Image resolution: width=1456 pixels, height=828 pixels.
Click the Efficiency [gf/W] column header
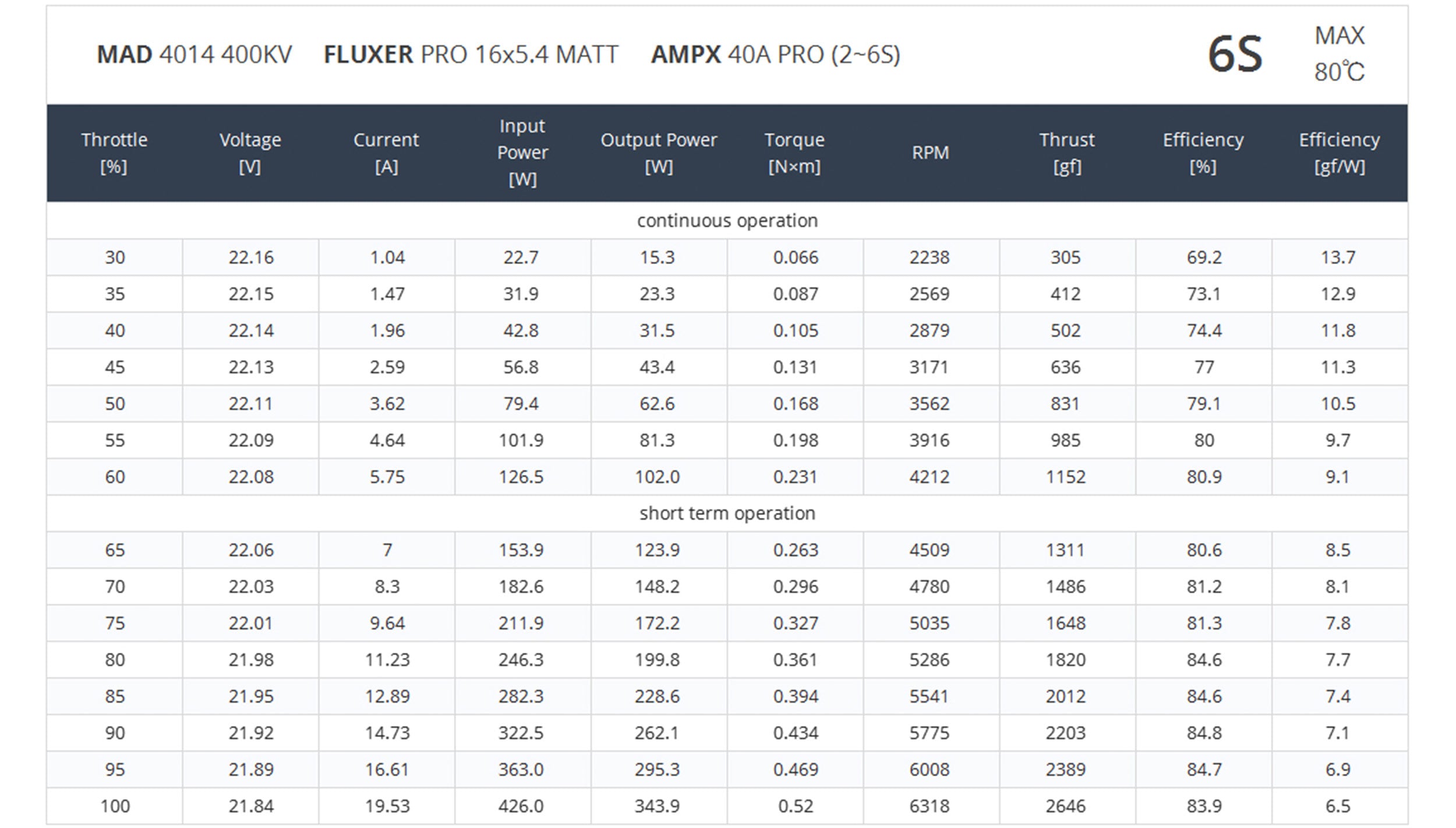1339,153
